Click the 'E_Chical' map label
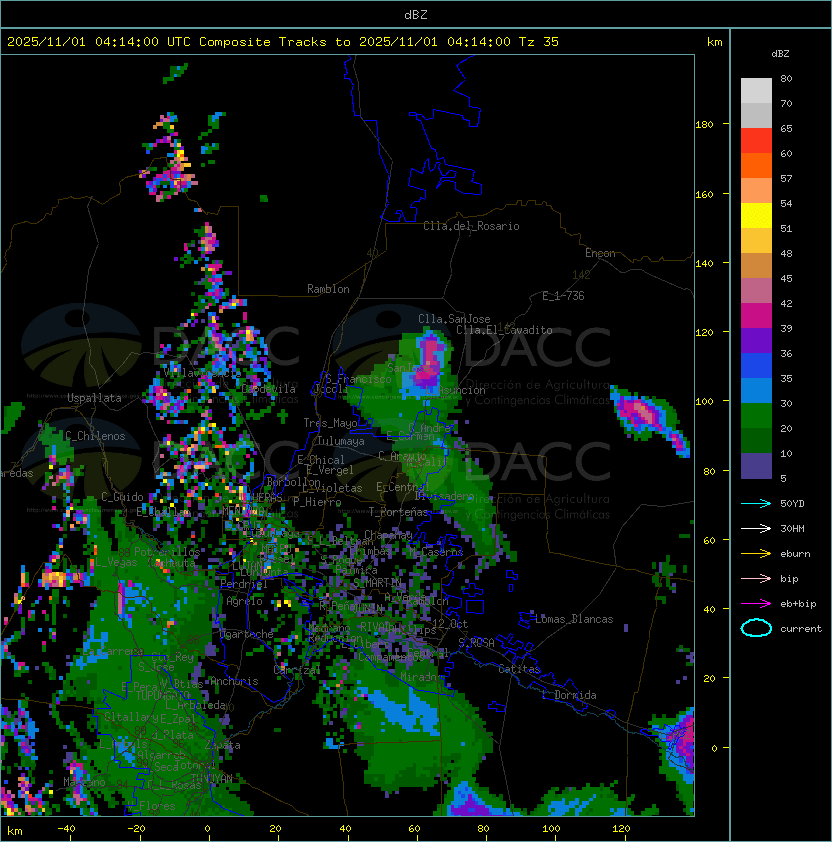Screen dimensions: 832x842 321,460
